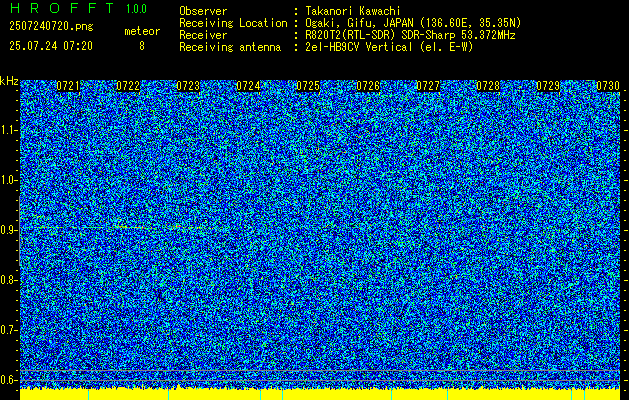Click time marker 0723
The height and width of the screenshot is (400, 629).
coord(188,86)
